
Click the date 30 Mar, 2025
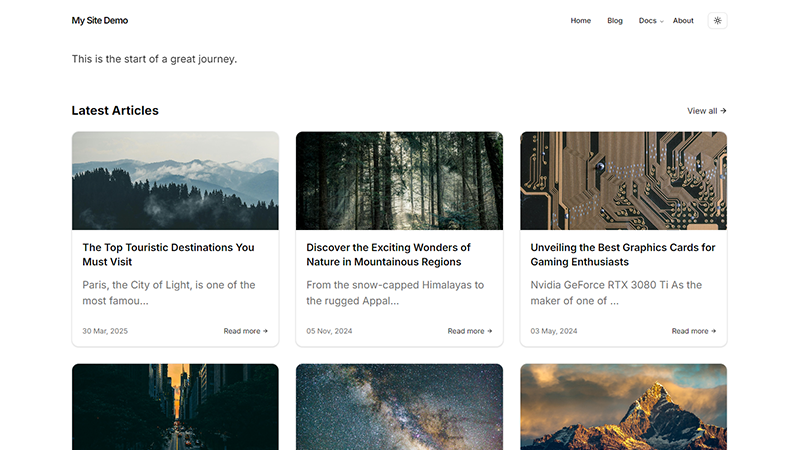pyautogui.click(x=105, y=331)
